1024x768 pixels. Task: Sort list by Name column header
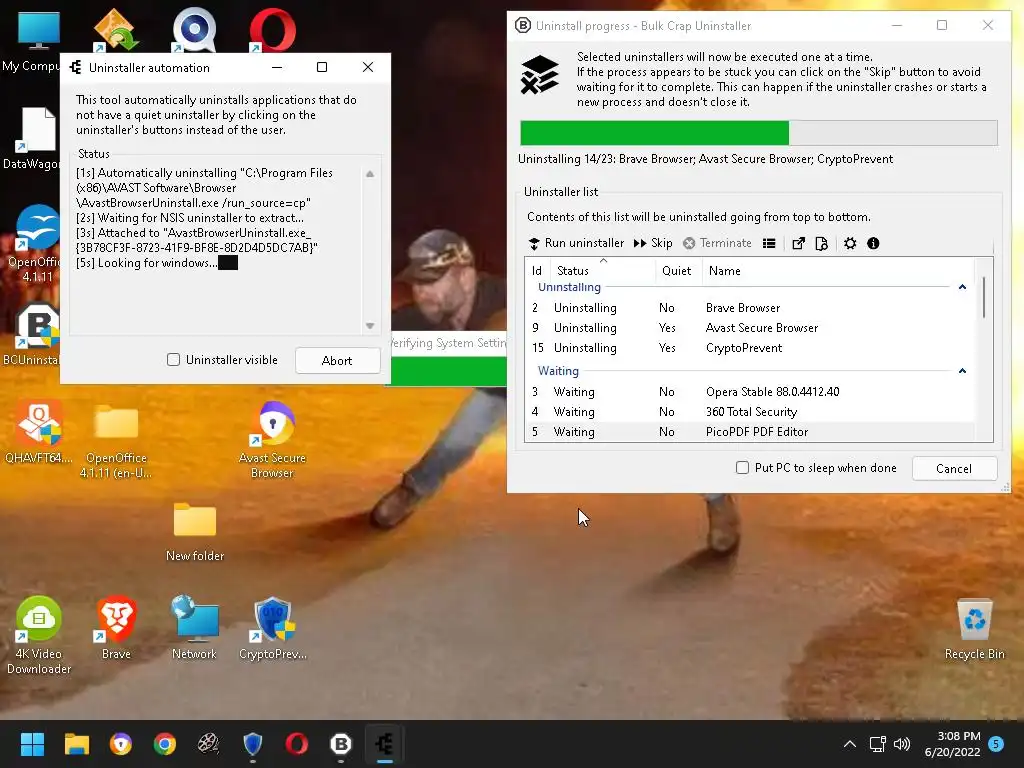[x=838, y=270]
